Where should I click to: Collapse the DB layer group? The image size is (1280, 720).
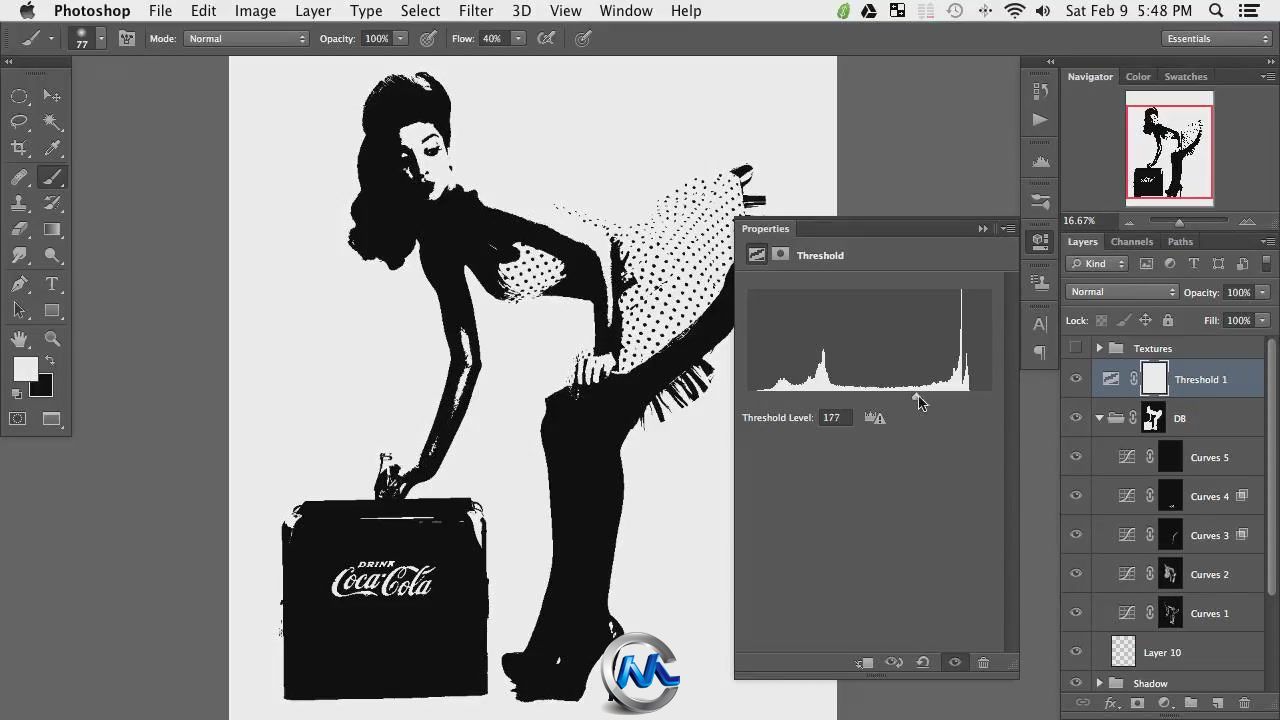coord(1099,418)
